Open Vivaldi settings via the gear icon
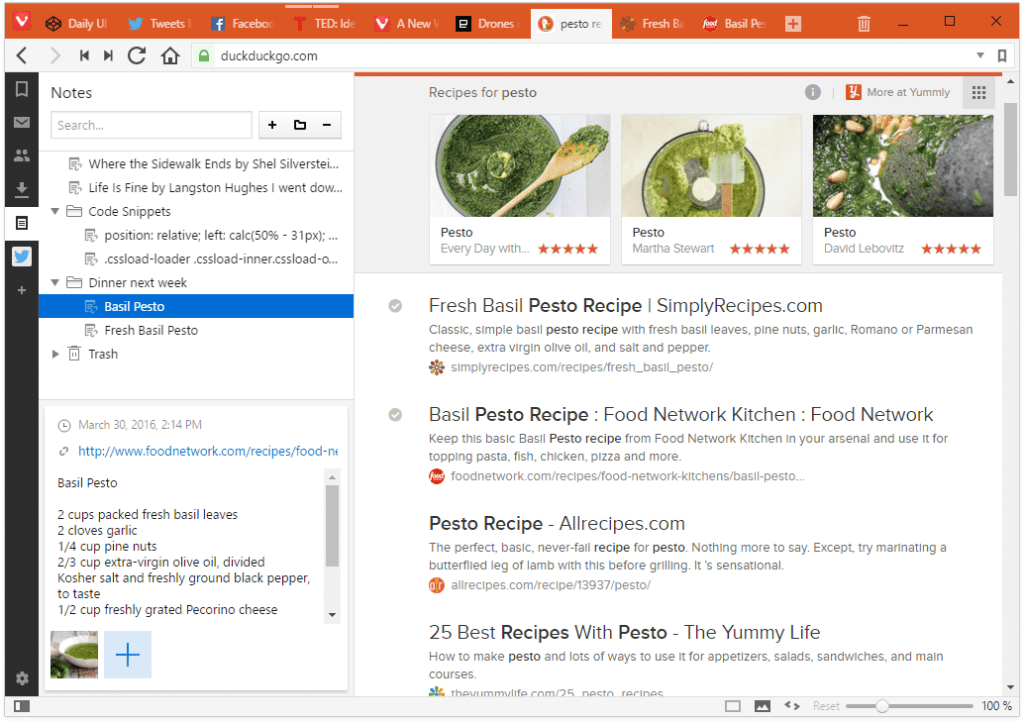The height and width of the screenshot is (723, 1024). pyautogui.click(x=22, y=678)
